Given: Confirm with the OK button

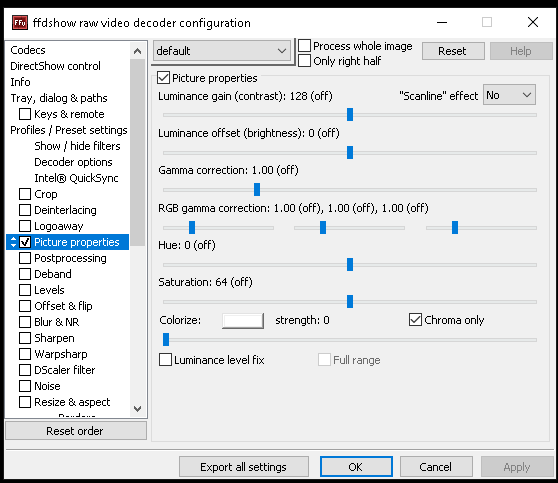Looking at the screenshot, I should tap(356, 467).
